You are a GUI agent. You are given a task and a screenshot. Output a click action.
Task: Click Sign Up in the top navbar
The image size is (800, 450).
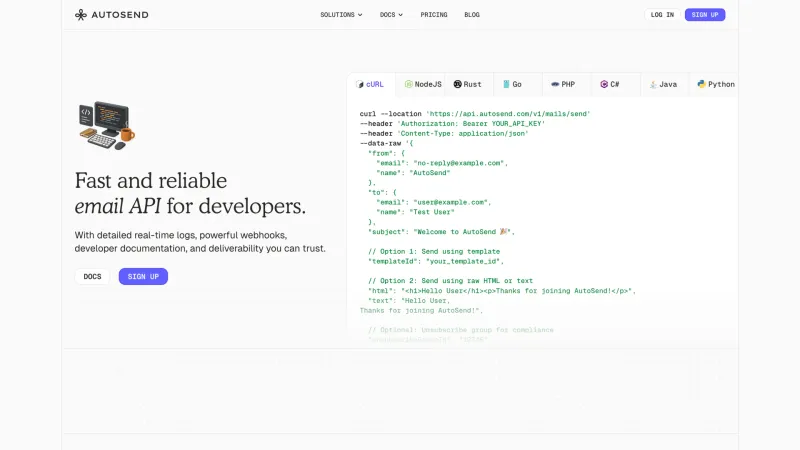(x=705, y=15)
